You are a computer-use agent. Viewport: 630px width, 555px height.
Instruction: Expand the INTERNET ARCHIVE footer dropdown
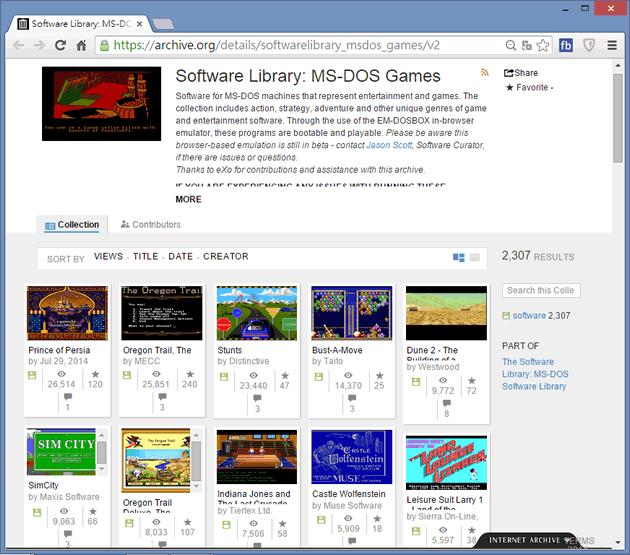point(528,541)
